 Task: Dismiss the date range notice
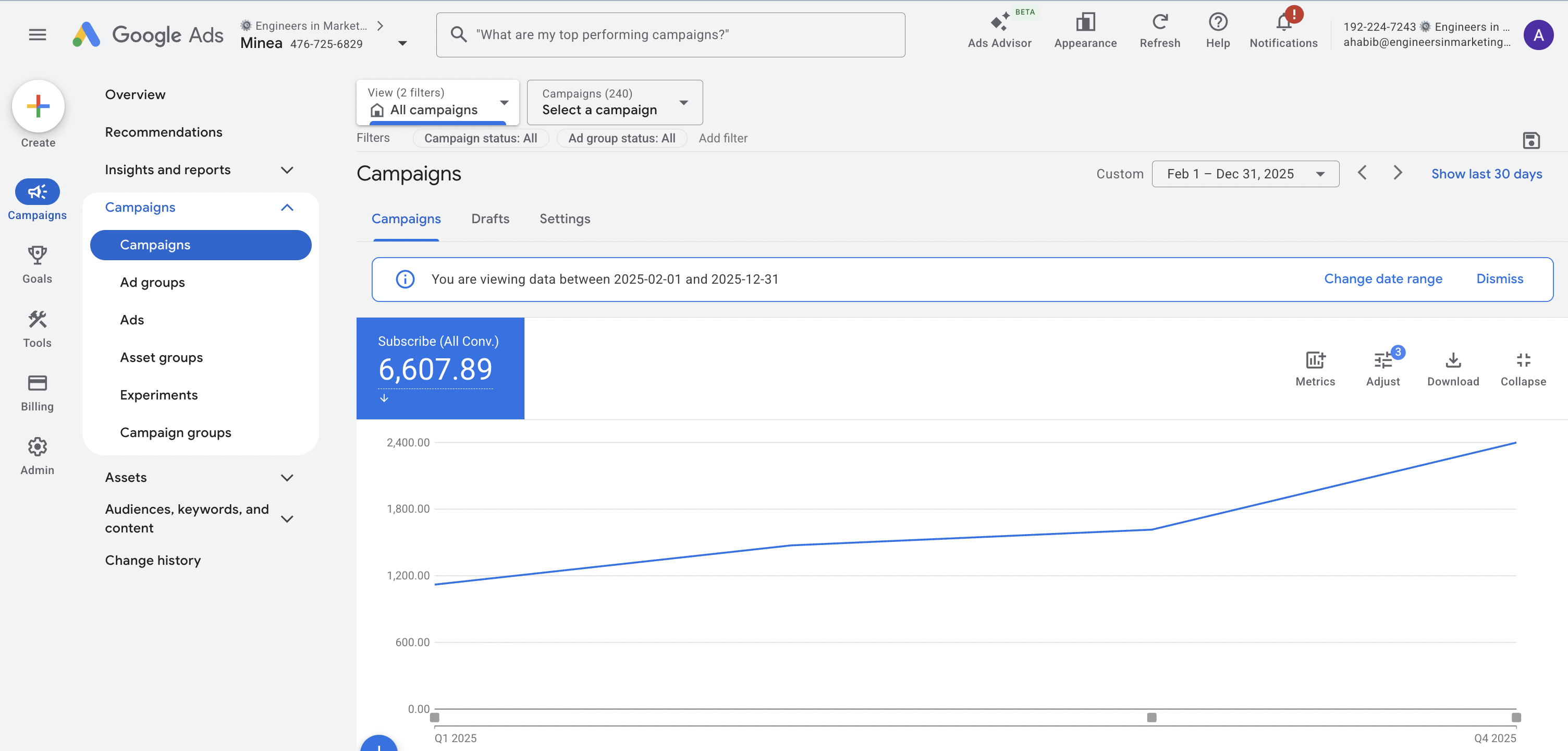[x=1499, y=279]
